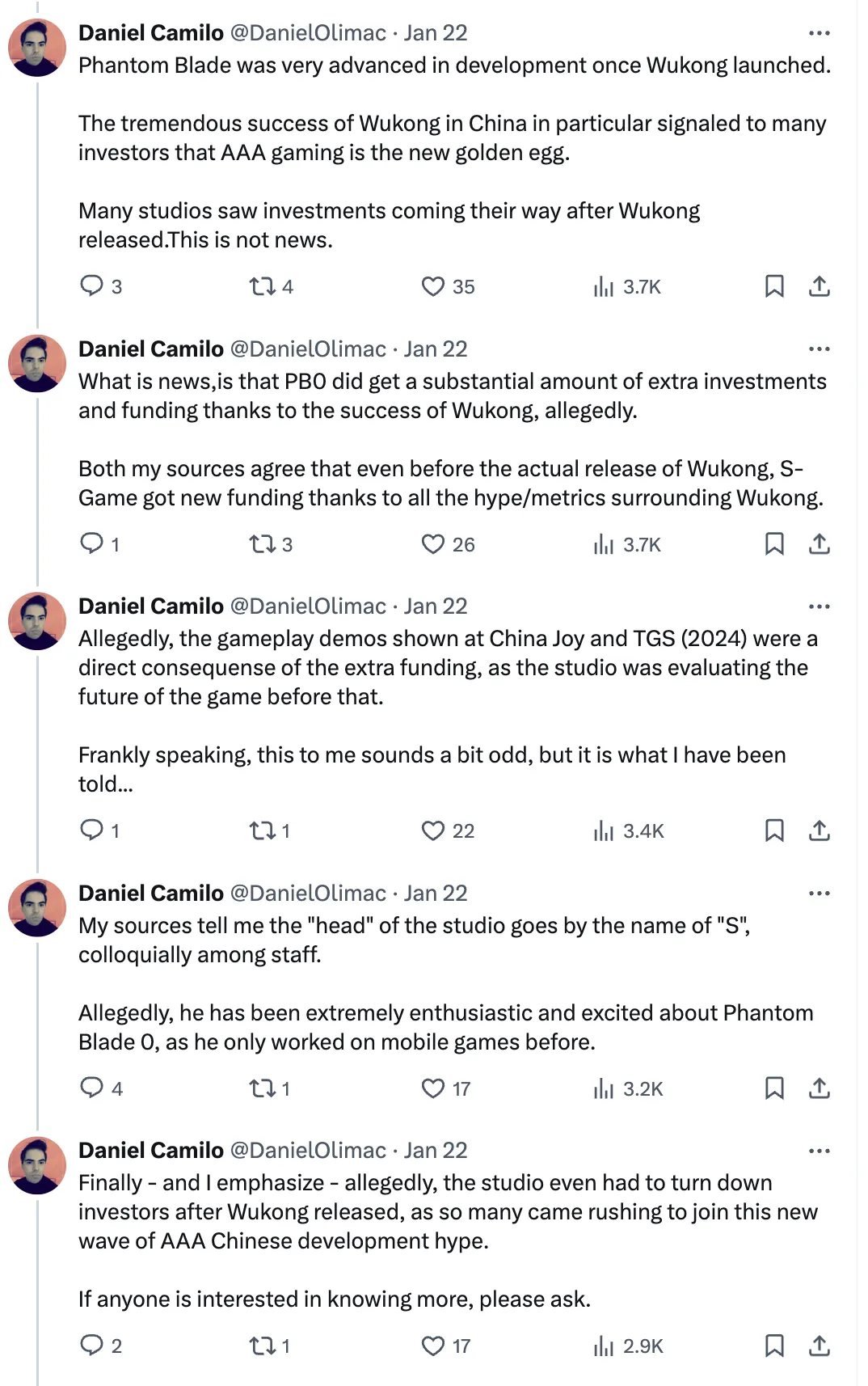Bookmark the tweet about PBO extra investments

[774, 544]
